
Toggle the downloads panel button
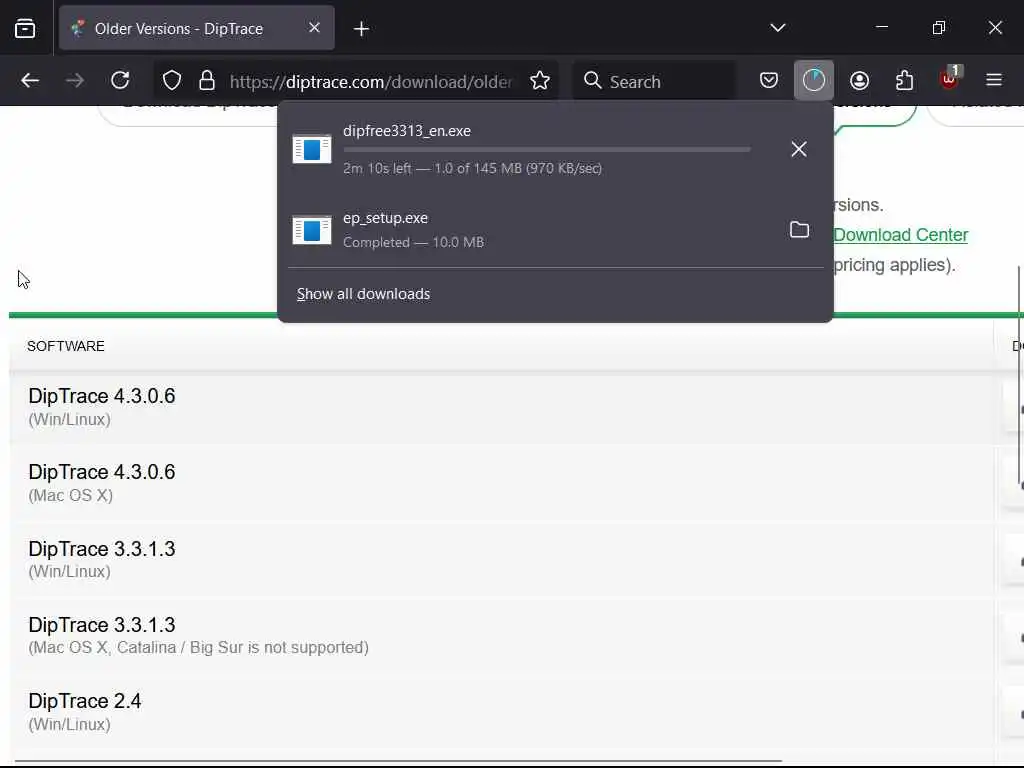coord(814,80)
